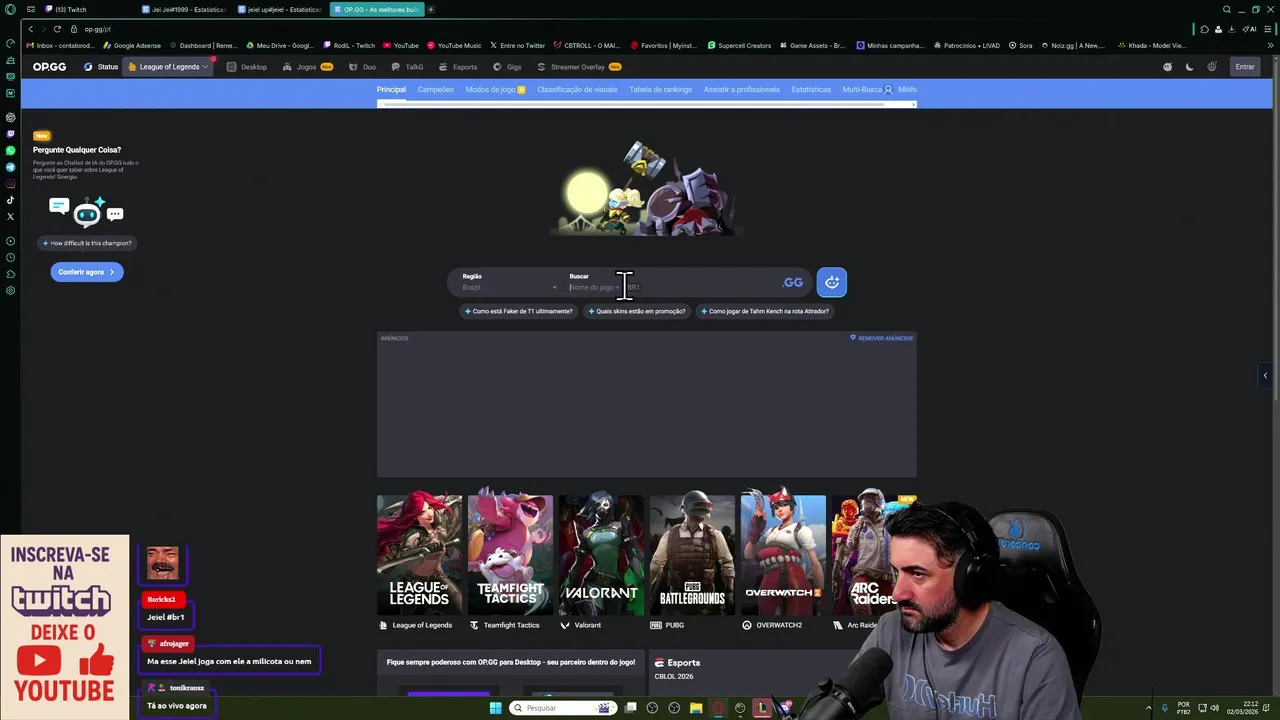Click the Entrar login button
The width and height of the screenshot is (1280, 720).
1245,67
